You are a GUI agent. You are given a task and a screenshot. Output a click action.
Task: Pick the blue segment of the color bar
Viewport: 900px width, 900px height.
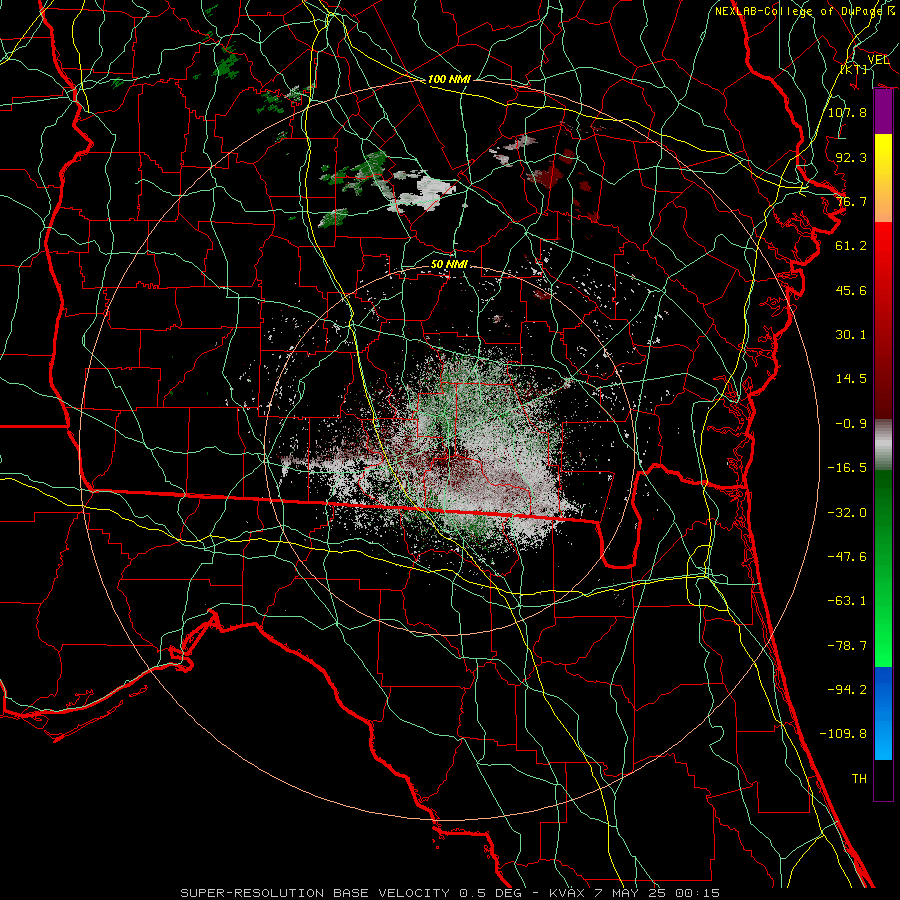pyautogui.click(x=883, y=713)
